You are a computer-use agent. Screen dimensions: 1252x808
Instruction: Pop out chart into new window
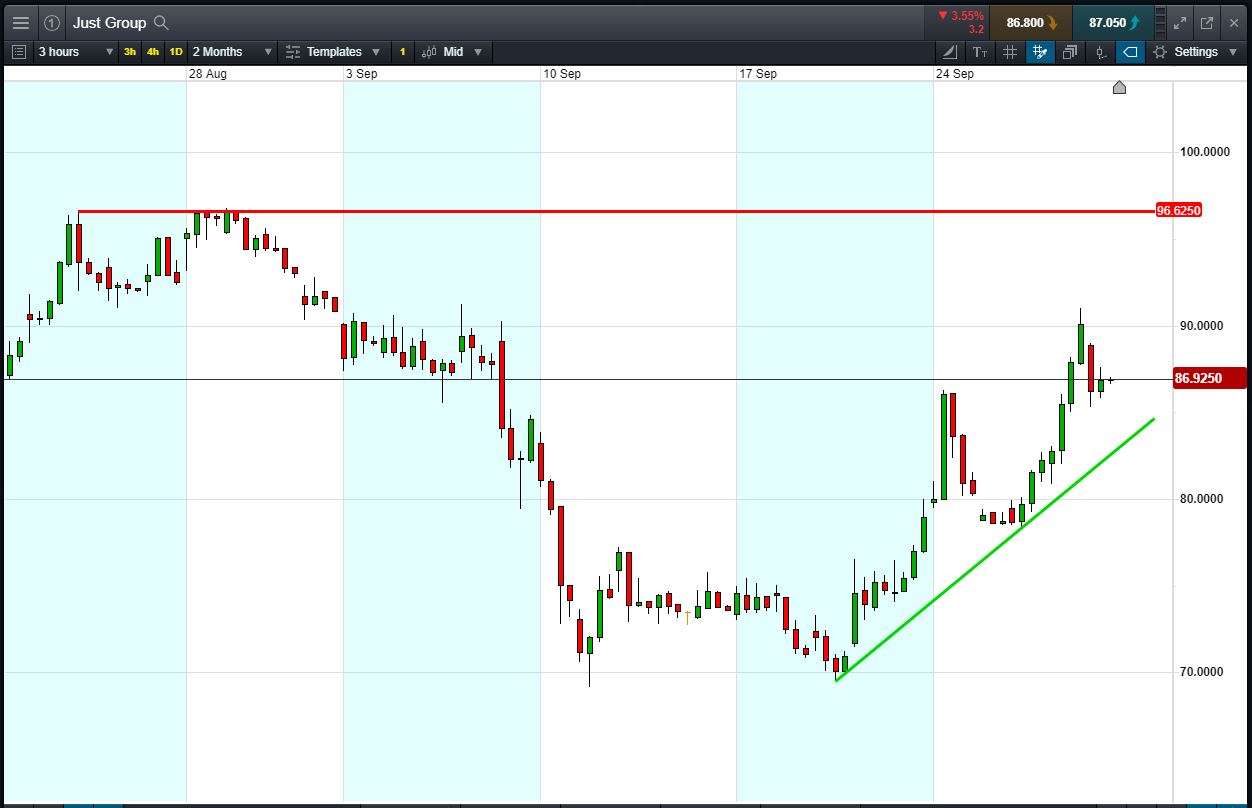1207,22
